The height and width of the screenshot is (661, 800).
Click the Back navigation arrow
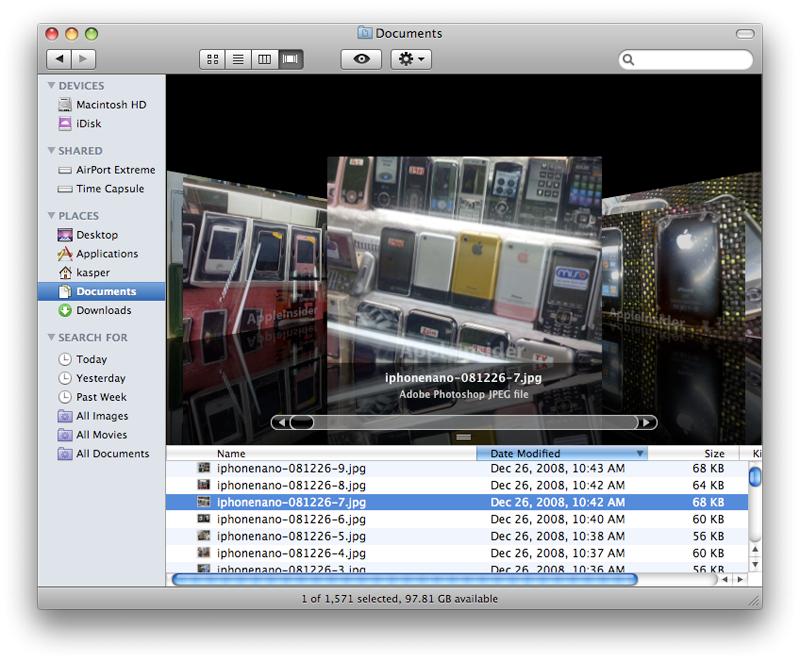tap(59, 60)
